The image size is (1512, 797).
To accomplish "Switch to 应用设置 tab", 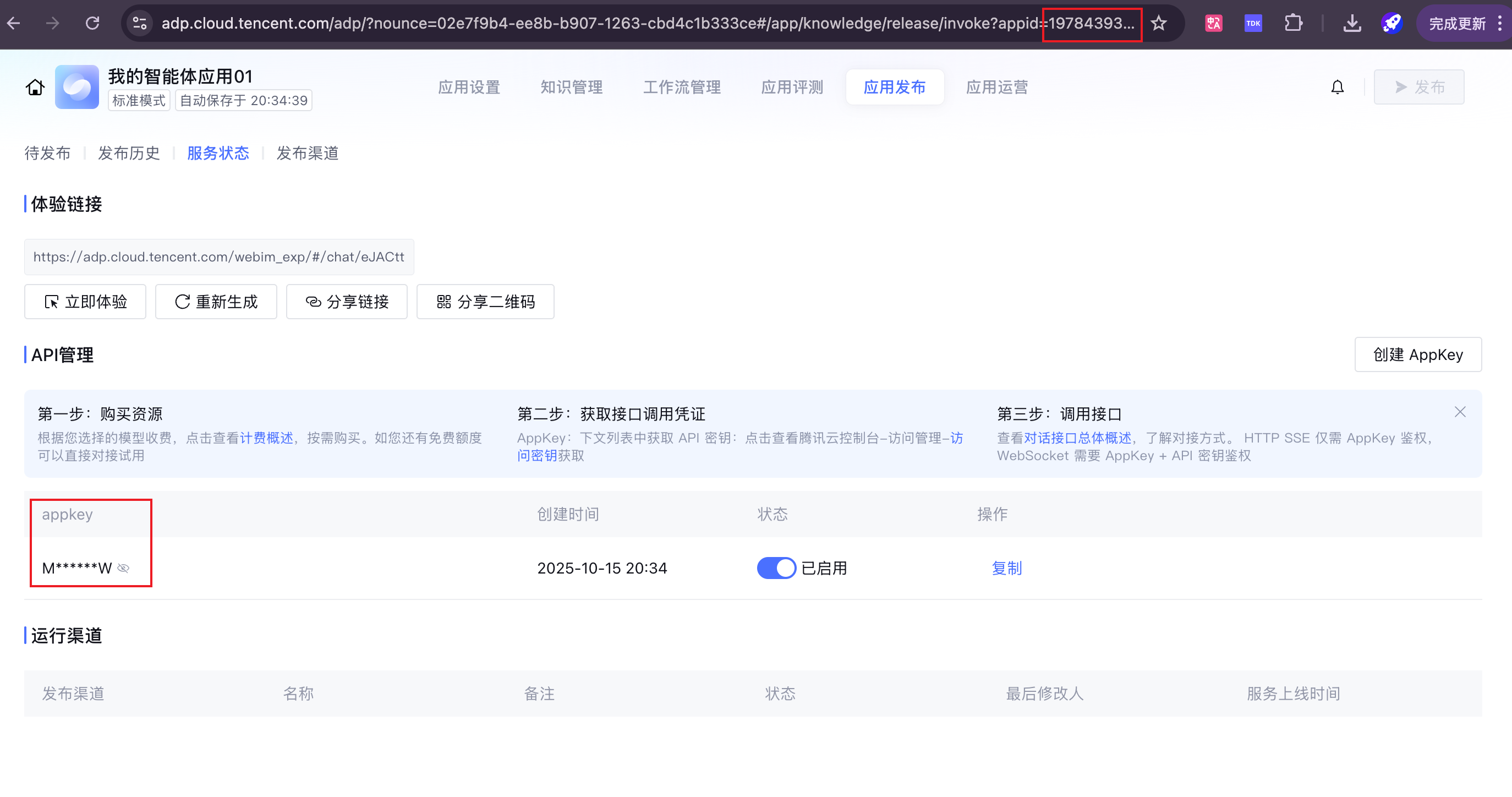I will (x=468, y=88).
